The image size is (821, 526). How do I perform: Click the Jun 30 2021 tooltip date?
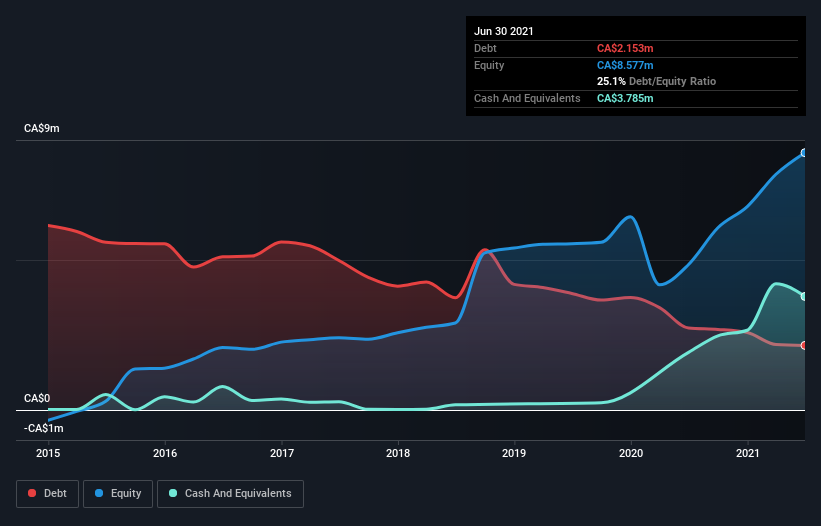504,31
